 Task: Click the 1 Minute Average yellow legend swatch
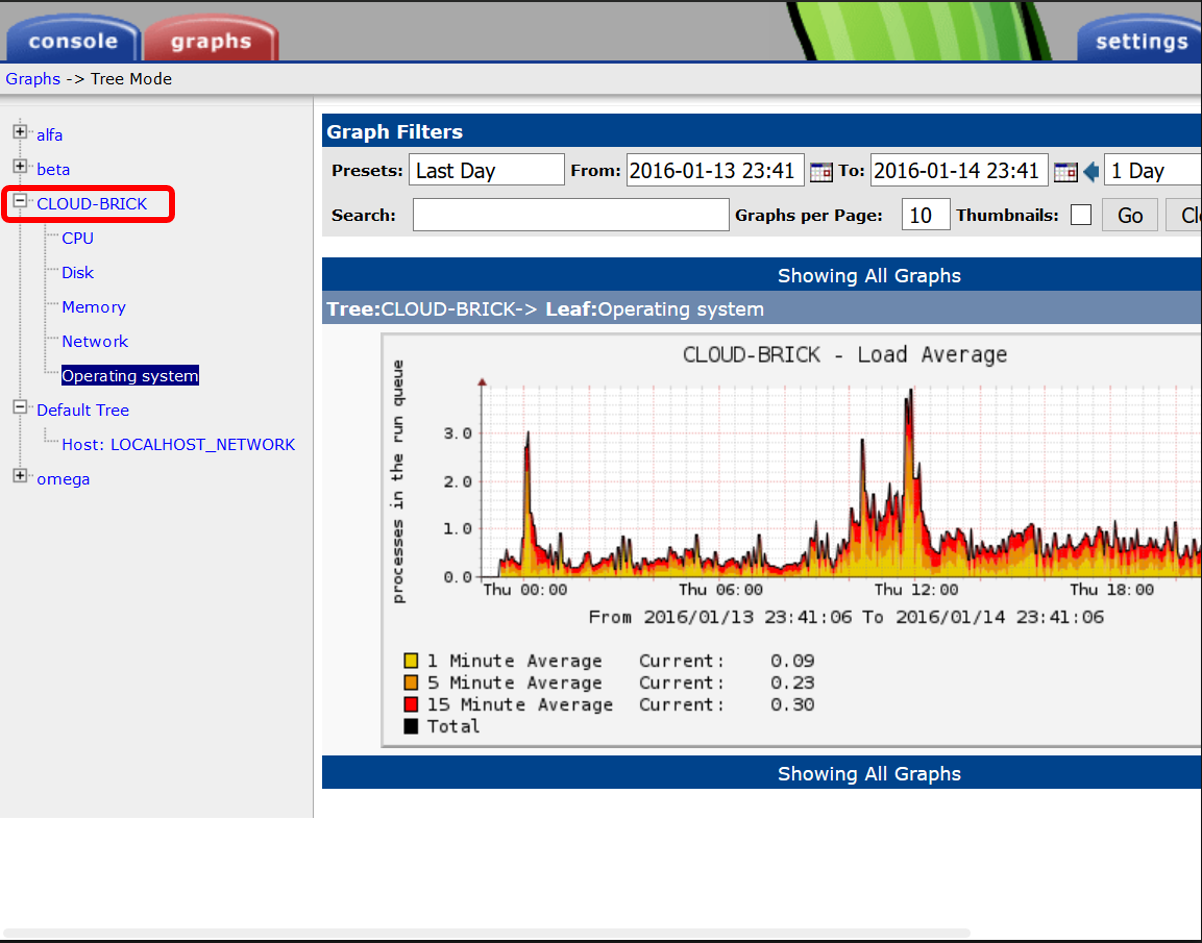(x=411, y=661)
